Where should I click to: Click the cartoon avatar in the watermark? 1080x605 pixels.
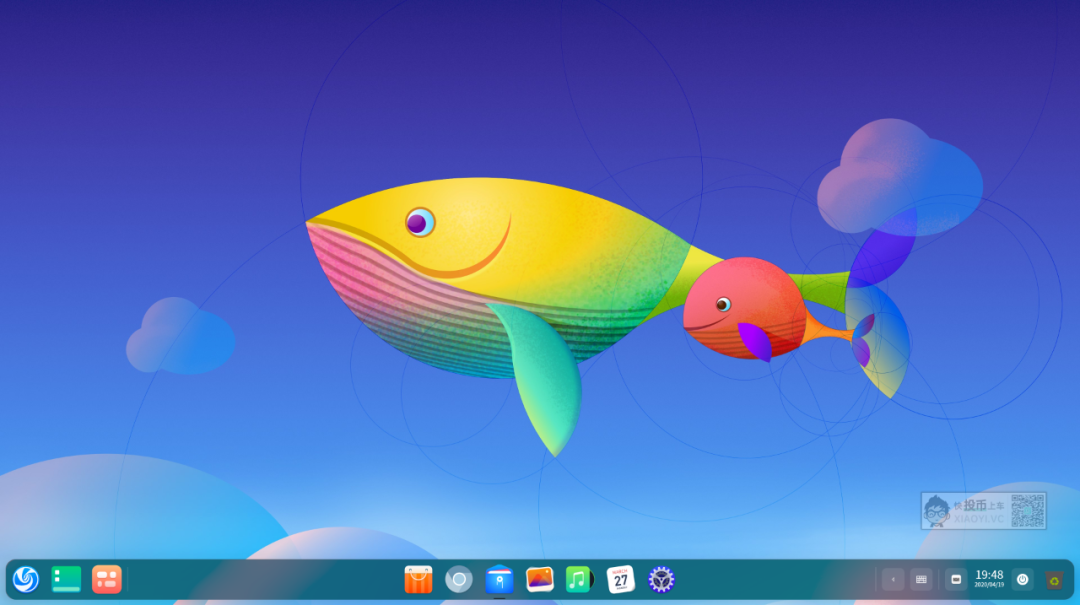point(937,511)
